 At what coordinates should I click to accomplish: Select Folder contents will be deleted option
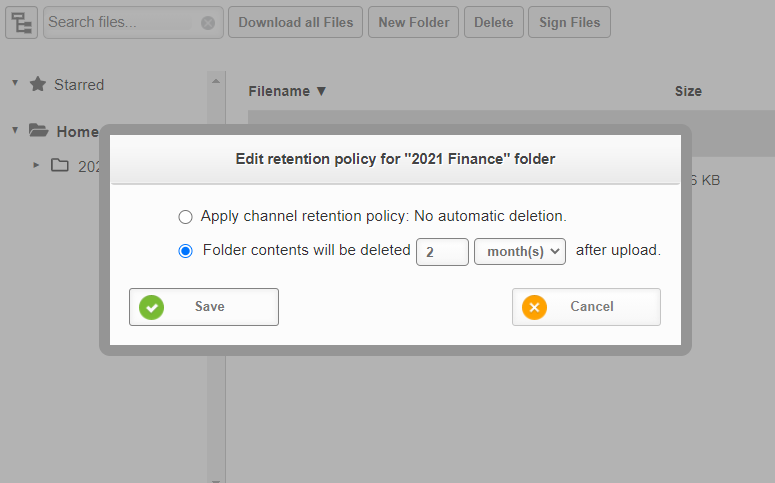coord(185,251)
